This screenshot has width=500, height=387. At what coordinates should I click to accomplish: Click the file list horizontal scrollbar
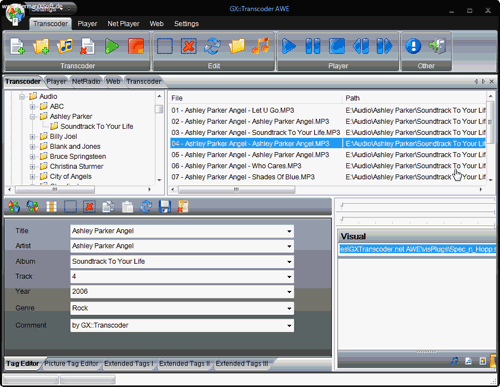237,189
